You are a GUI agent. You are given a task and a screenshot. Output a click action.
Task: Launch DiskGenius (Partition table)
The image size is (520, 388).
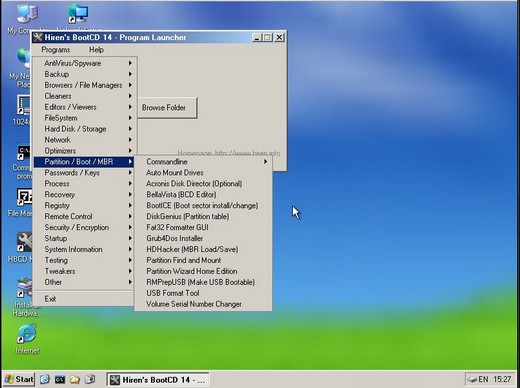click(203, 217)
